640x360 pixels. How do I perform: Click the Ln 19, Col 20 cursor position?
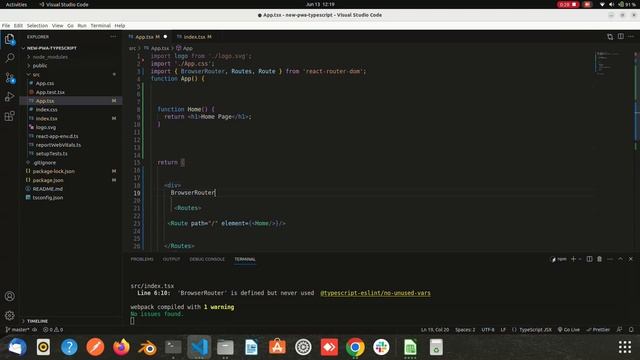(x=435, y=329)
